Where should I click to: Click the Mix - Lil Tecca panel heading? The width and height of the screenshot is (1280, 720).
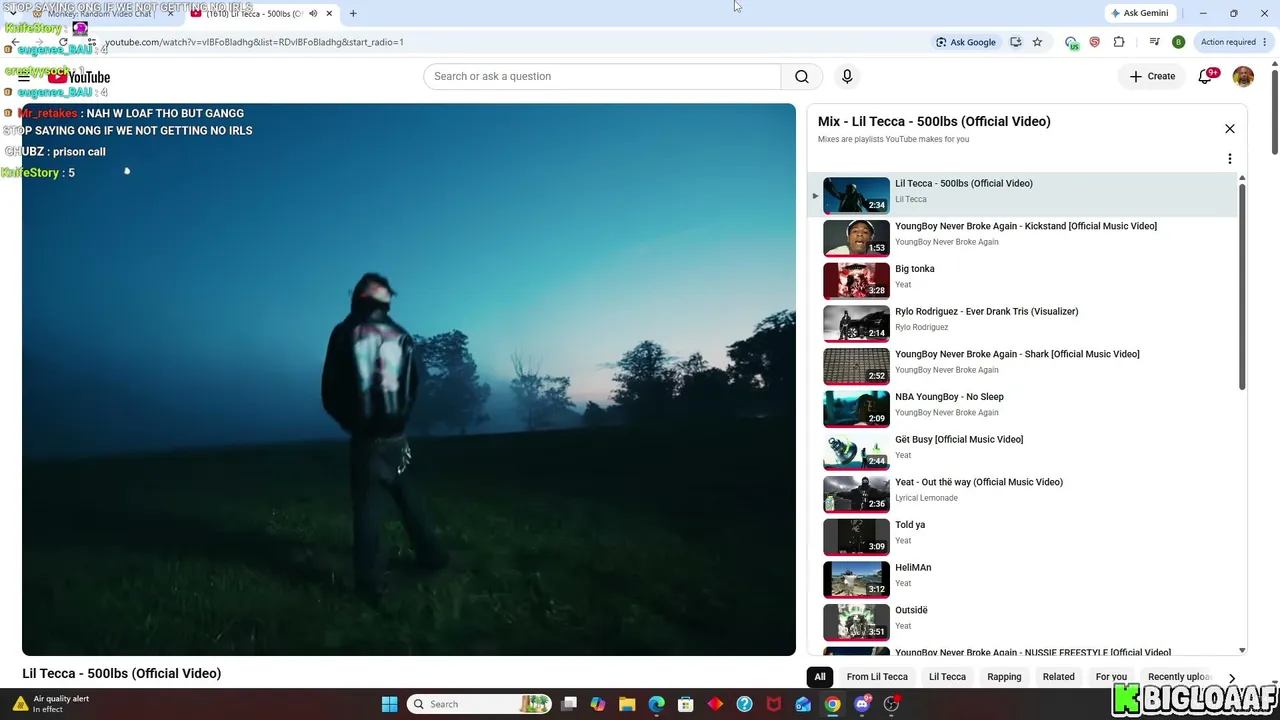934,122
